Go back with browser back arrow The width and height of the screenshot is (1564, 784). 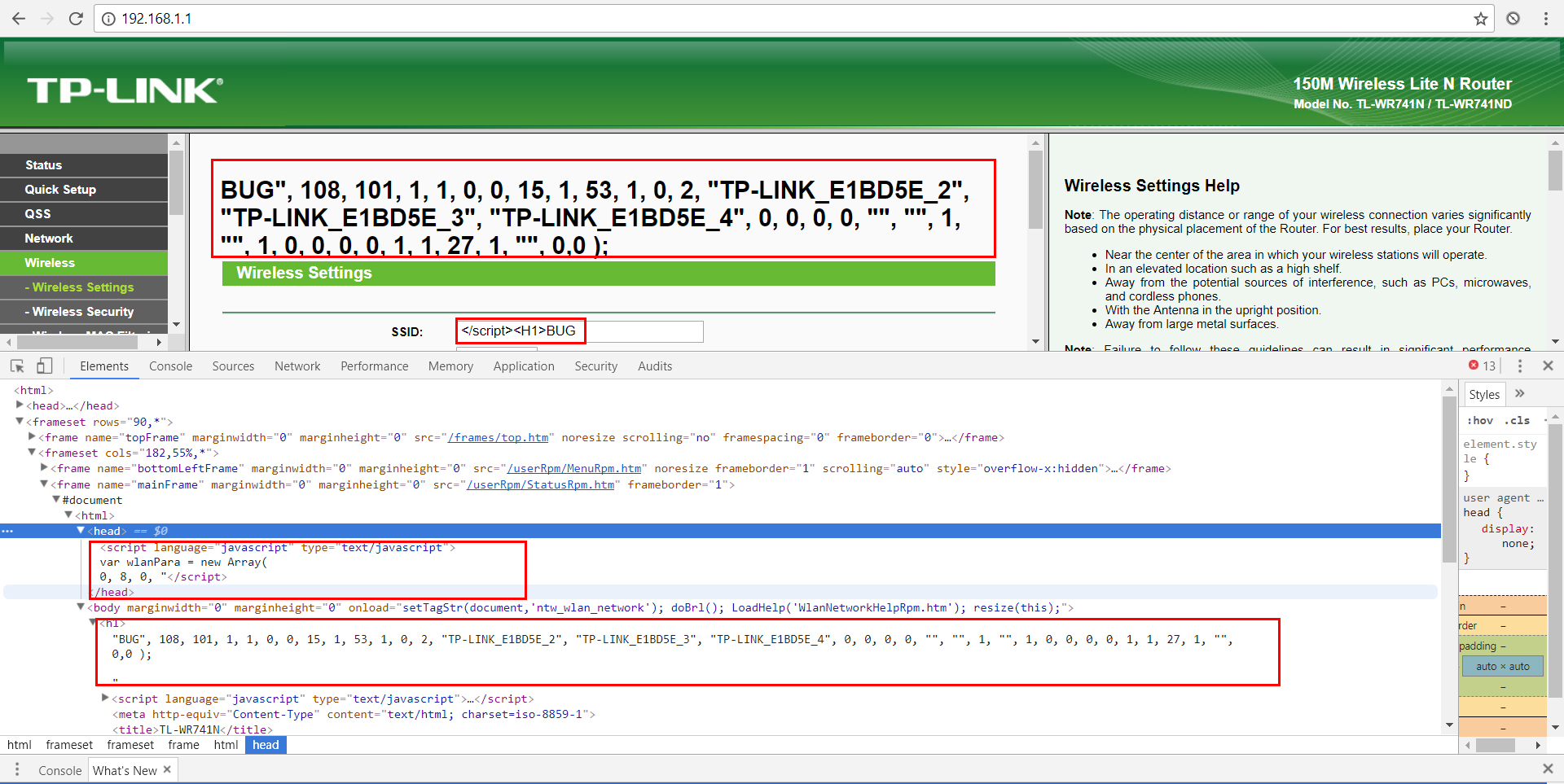click(x=19, y=19)
